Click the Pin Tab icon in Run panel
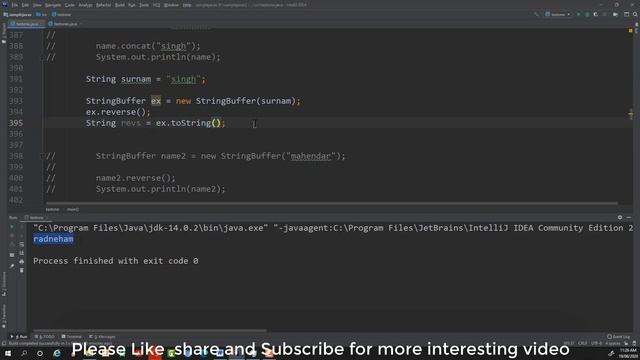This screenshot has height=360, width=640. [x=12, y=266]
